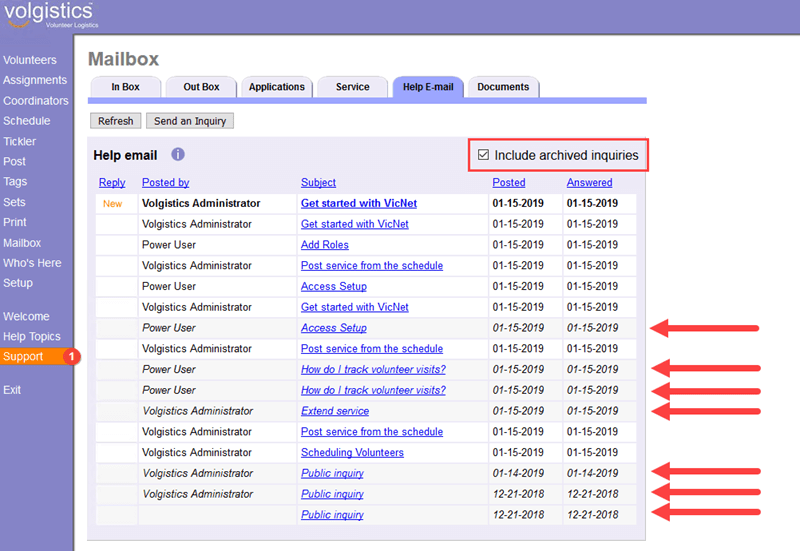Open the 01-14-2019 Public inquiry link
The height and width of the screenshot is (551, 800).
pyautogui.click(x=332, y=473)
